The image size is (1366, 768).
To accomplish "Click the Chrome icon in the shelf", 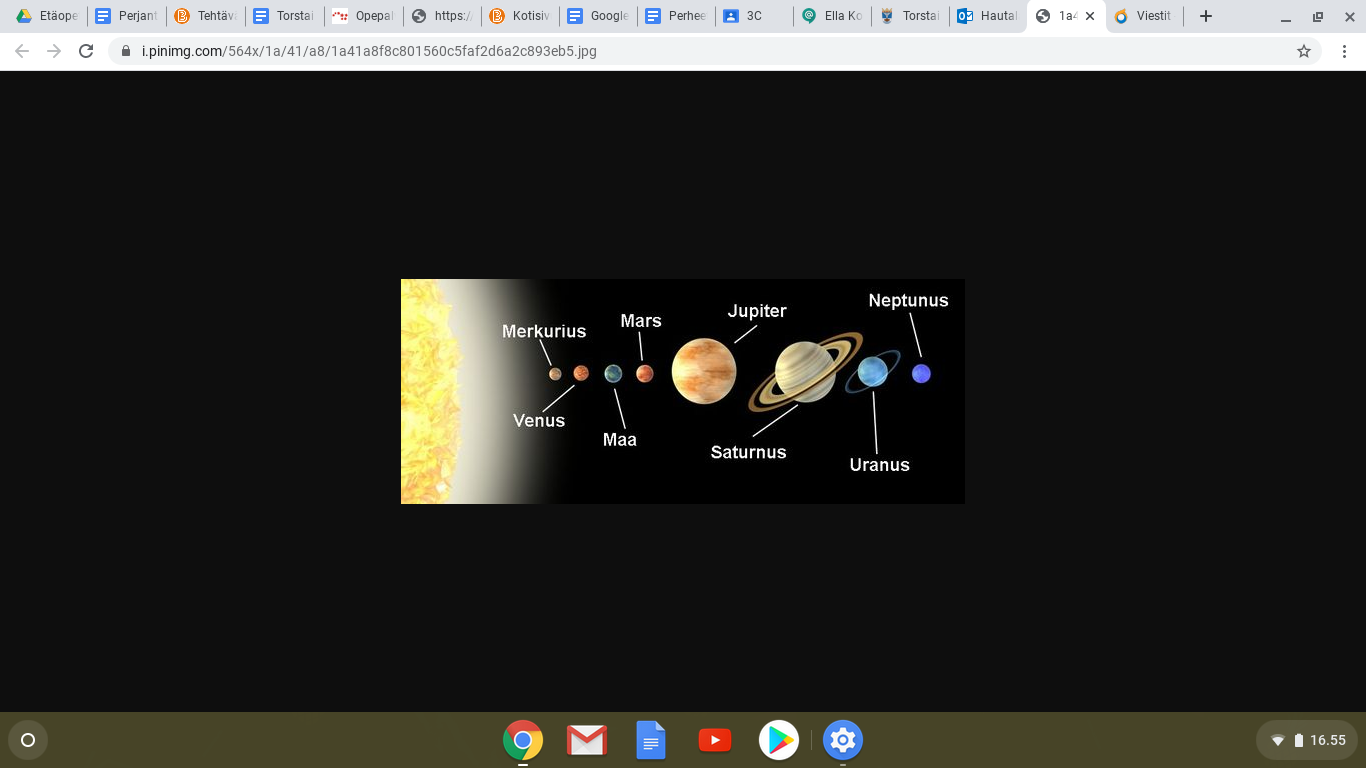I will tap(523, 740).
